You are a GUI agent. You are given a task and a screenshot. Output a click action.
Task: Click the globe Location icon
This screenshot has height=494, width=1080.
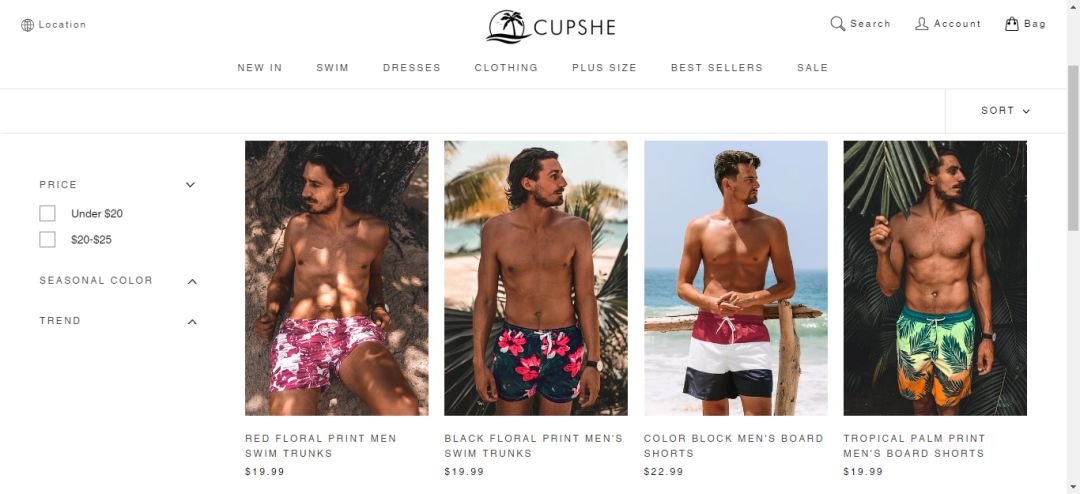pyautogui.click(x=28, y=25)
